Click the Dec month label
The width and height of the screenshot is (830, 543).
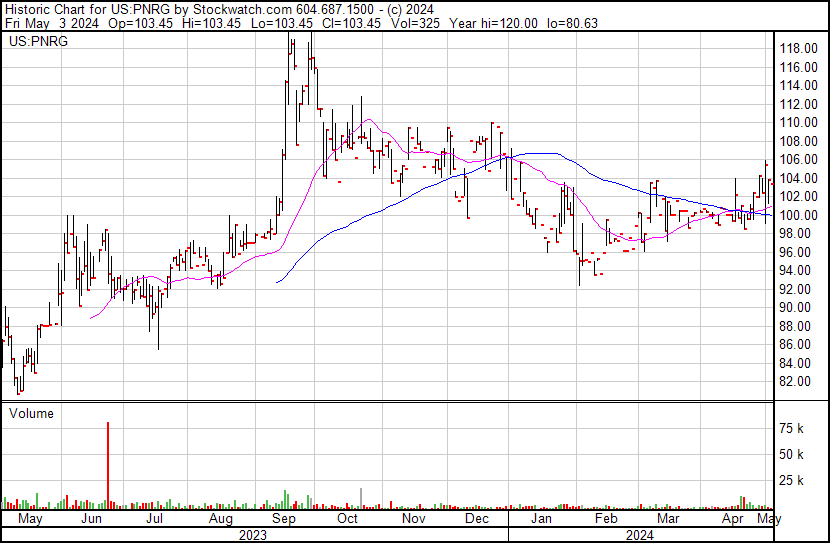pos(476,519)
